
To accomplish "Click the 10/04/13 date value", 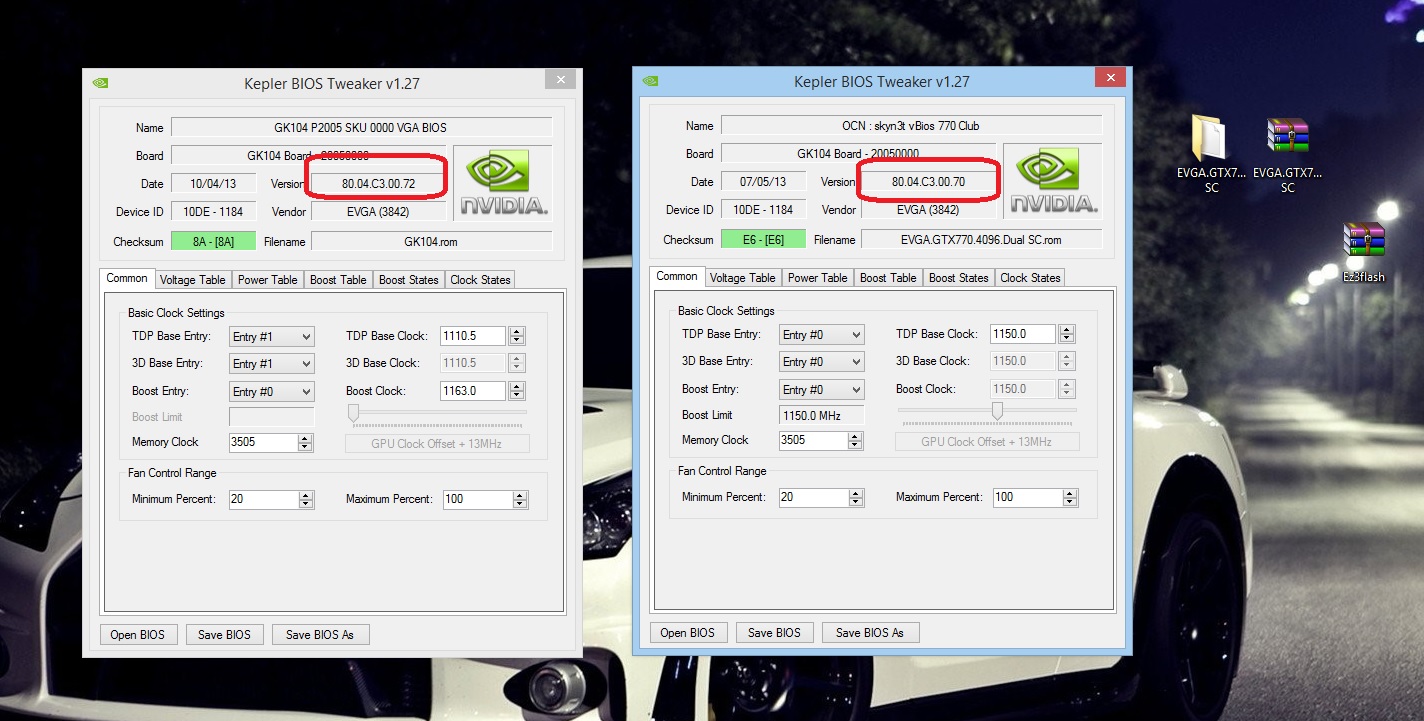I will [x=213, y=184].
